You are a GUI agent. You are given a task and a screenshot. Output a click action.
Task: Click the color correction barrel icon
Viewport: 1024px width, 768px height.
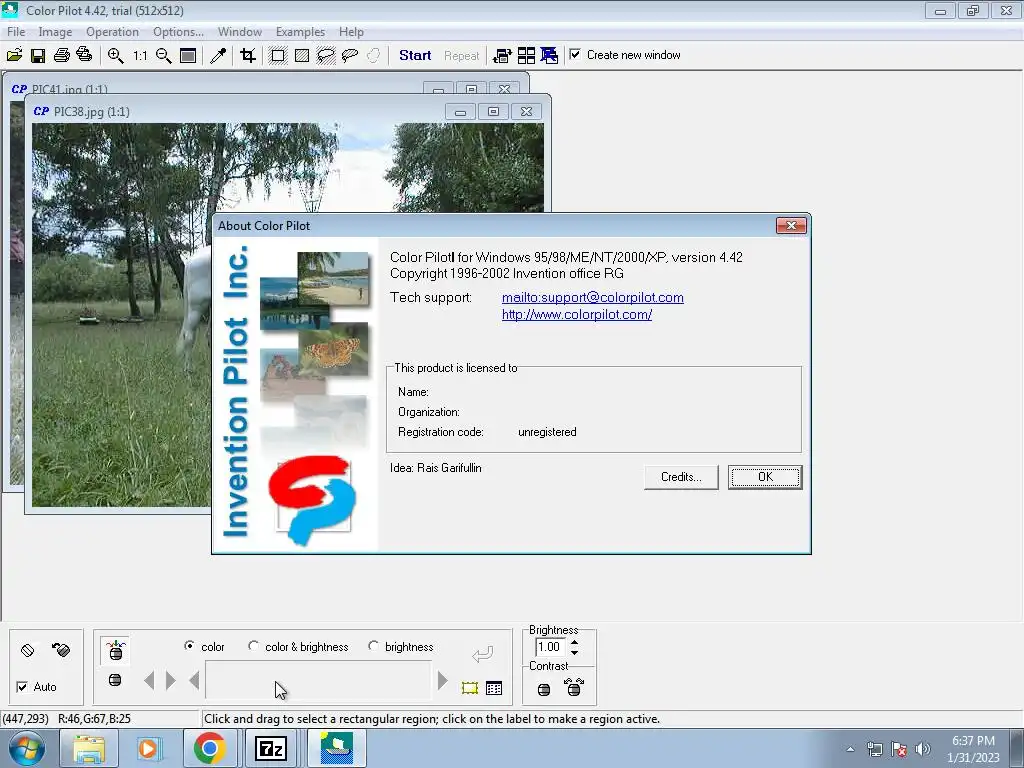(x=116, y=650)
